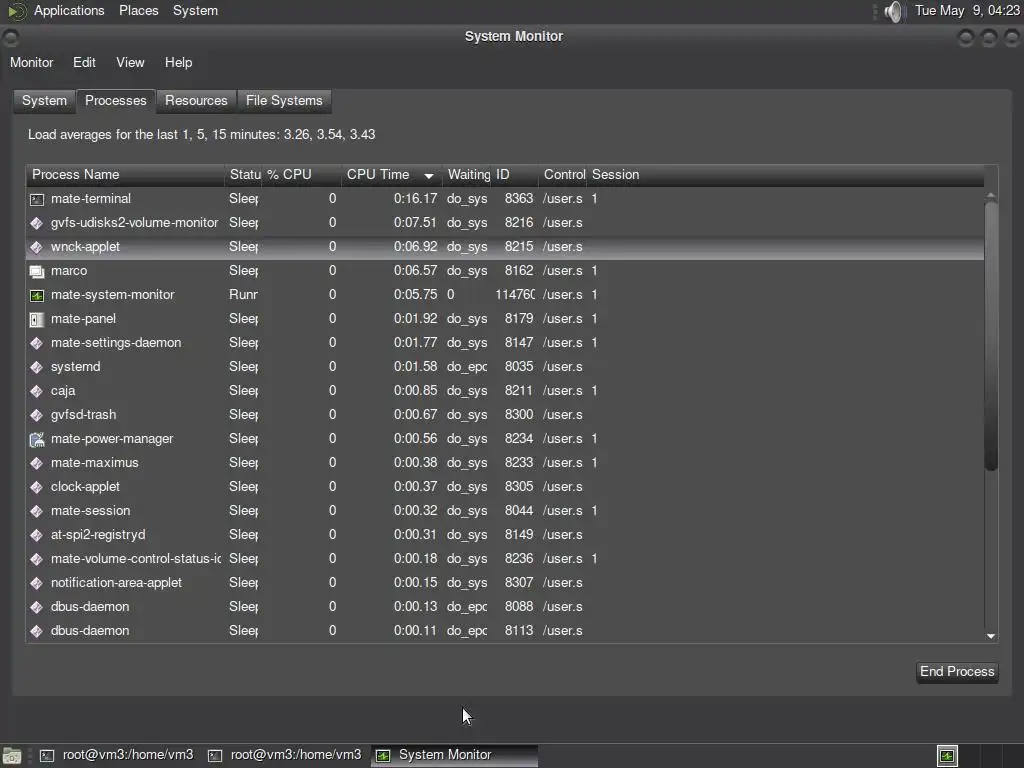Viewport: 1024px width, 768px height.
Task: Click the gvfsd-trash process icon
Action: pyautogui.click(x=37, y=415)
